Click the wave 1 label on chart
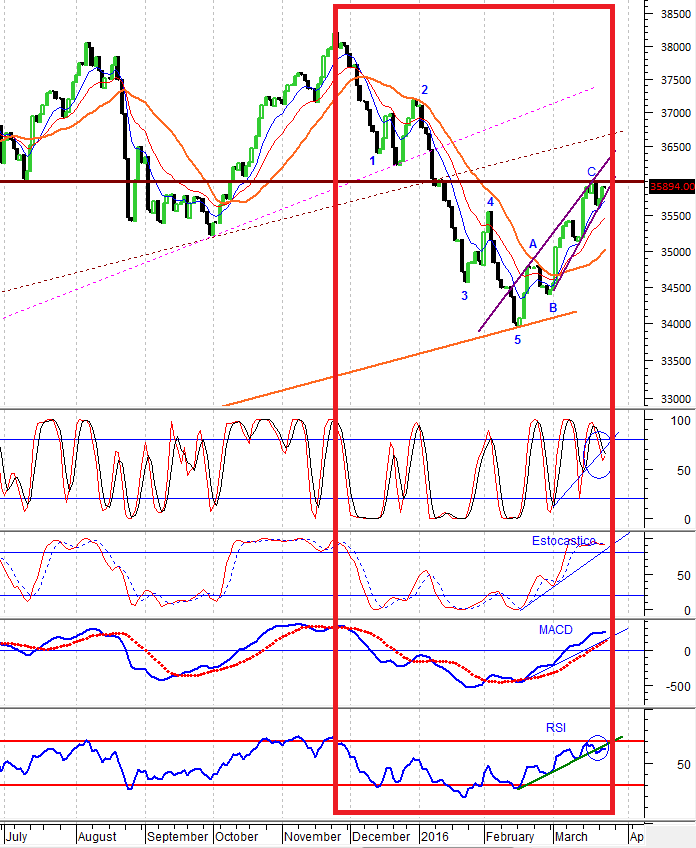Viewport: 696px width, 848px height. pyautogui.click(x=372, y=161)
